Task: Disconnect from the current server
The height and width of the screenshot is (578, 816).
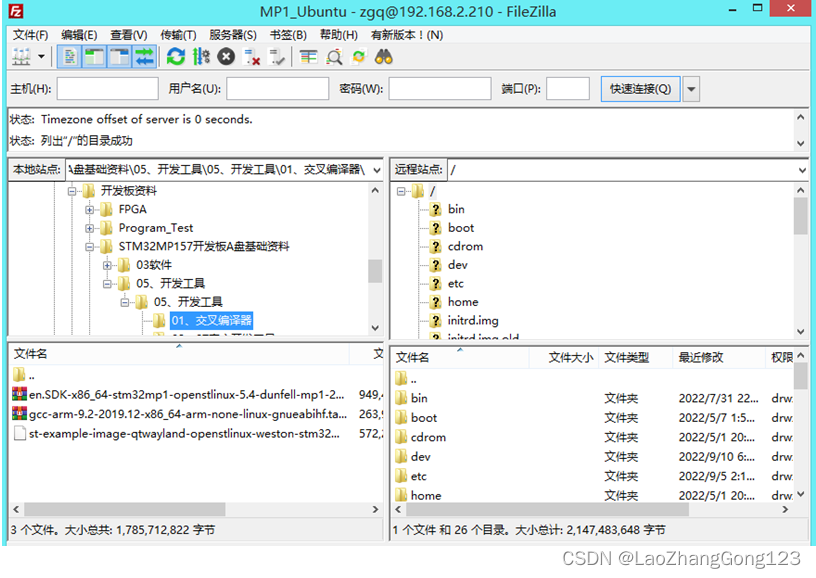Action: tap(252, 57)
